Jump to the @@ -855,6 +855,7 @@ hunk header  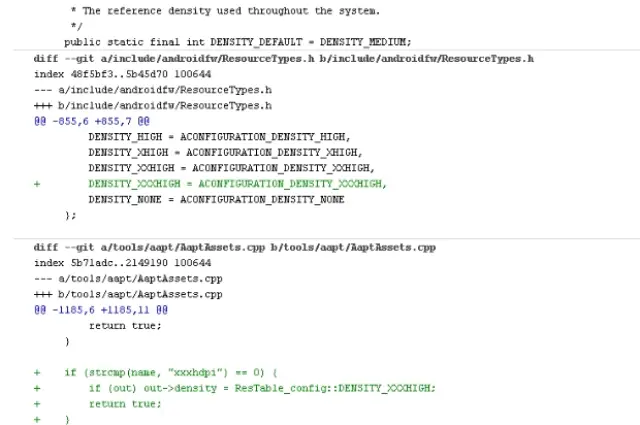pos(91,120)
